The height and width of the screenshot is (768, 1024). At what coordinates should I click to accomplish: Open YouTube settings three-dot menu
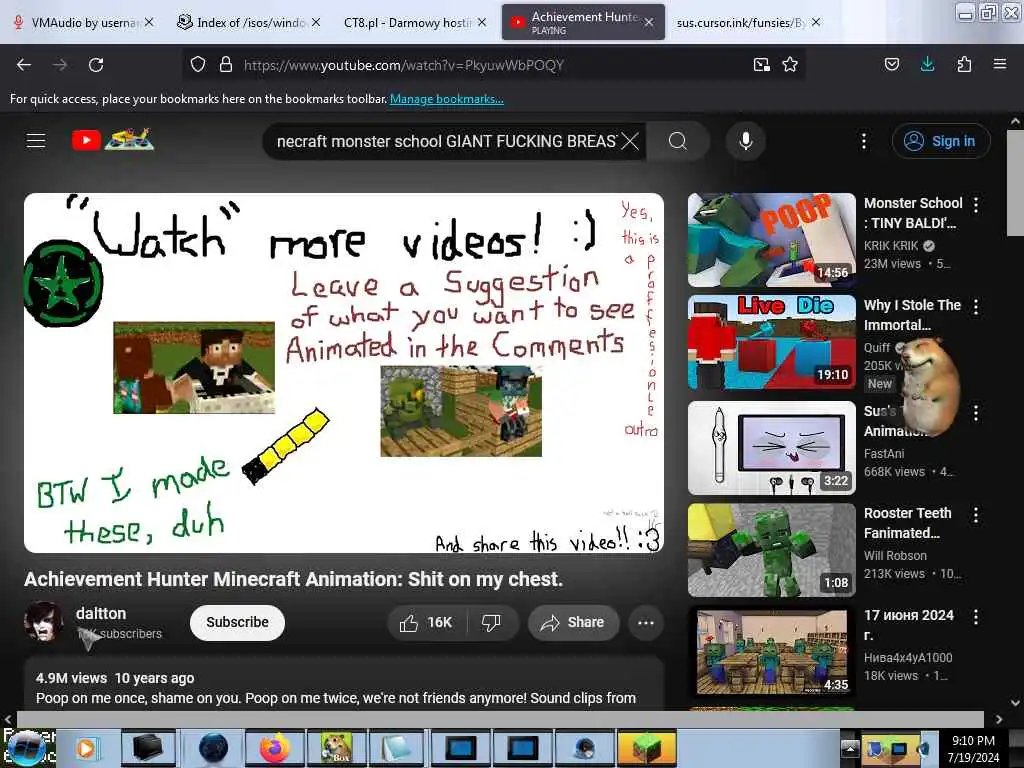pyautogui.click(x=864, y=141)
